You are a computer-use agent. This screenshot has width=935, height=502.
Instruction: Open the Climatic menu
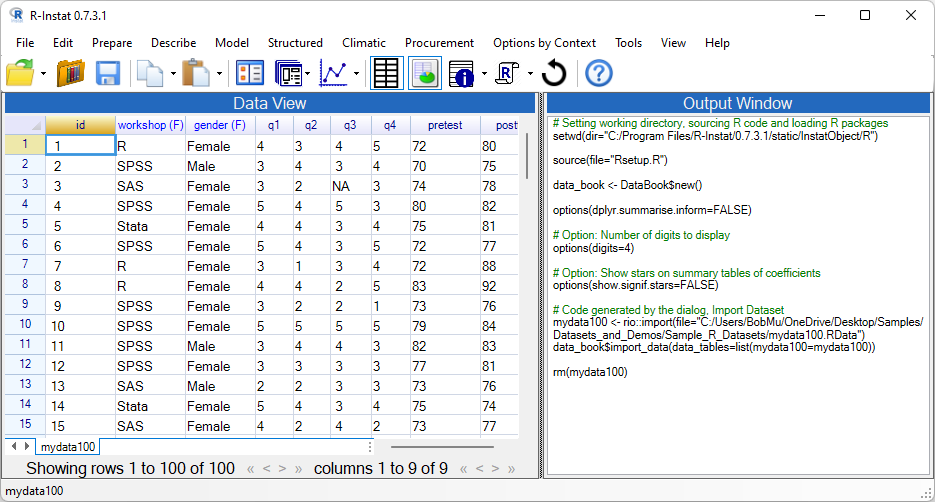pyautogui.click(x=364, y=43)
